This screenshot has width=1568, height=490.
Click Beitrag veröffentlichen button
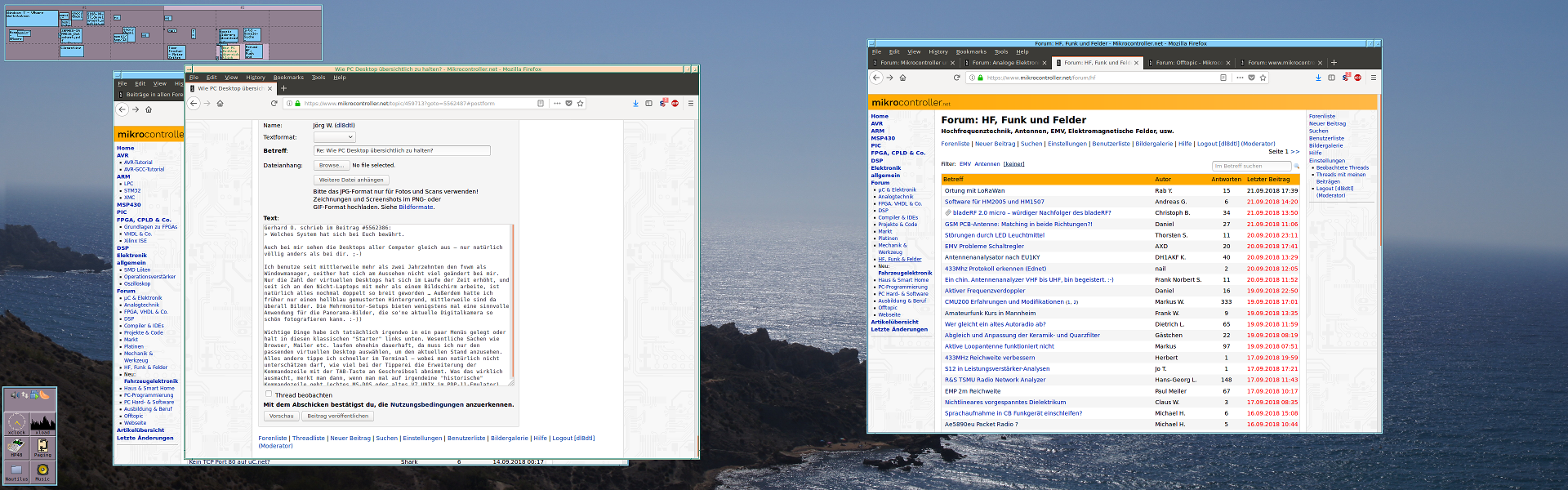(338, 416)
